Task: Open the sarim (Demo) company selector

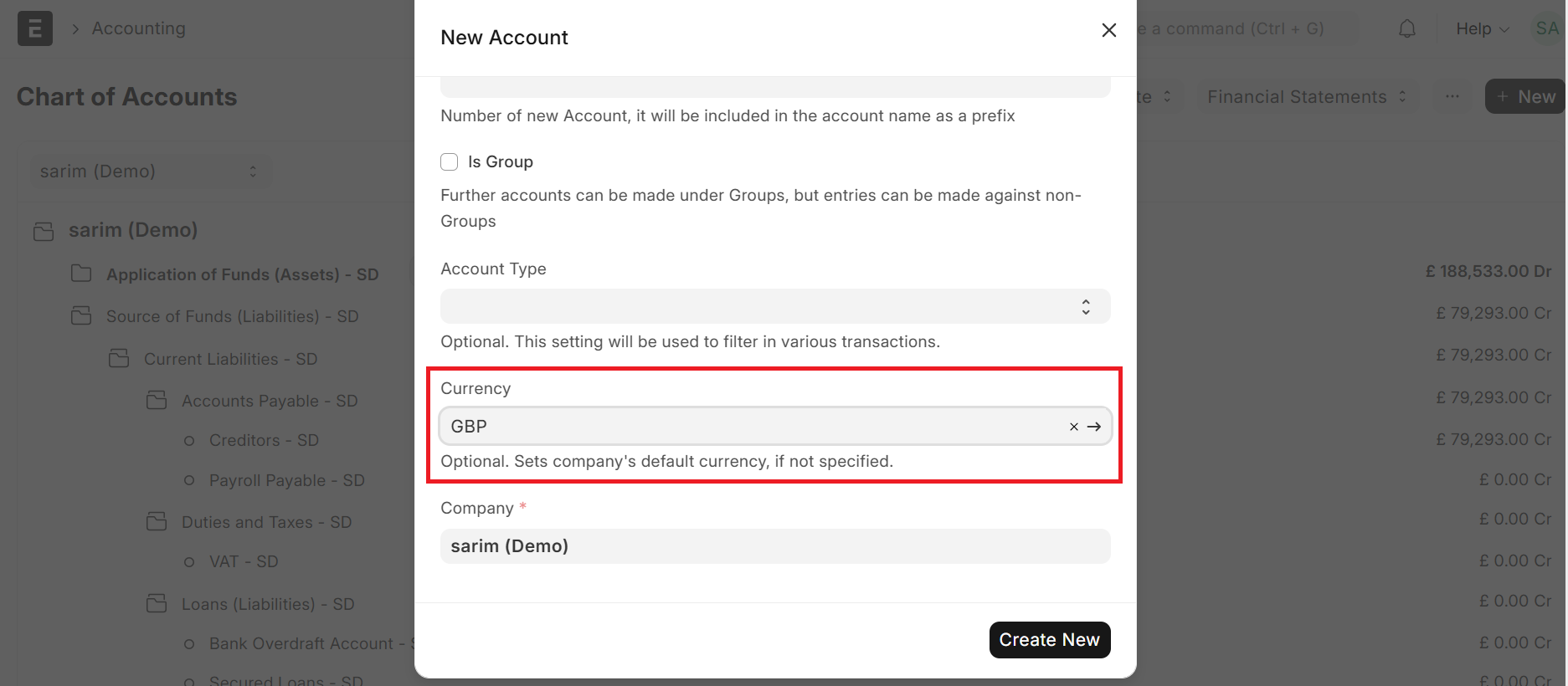Action: tap(148, 171)
